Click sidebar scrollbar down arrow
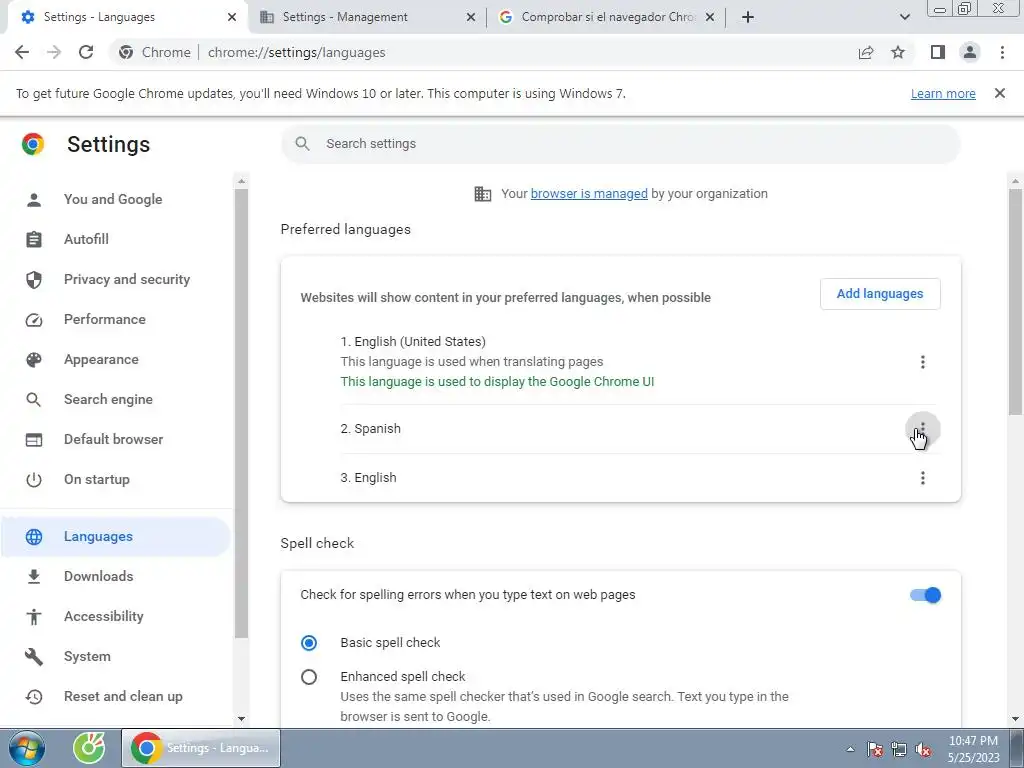This screenshot has width=1024, height=768. pyautogui.click(x=241, y=719)
